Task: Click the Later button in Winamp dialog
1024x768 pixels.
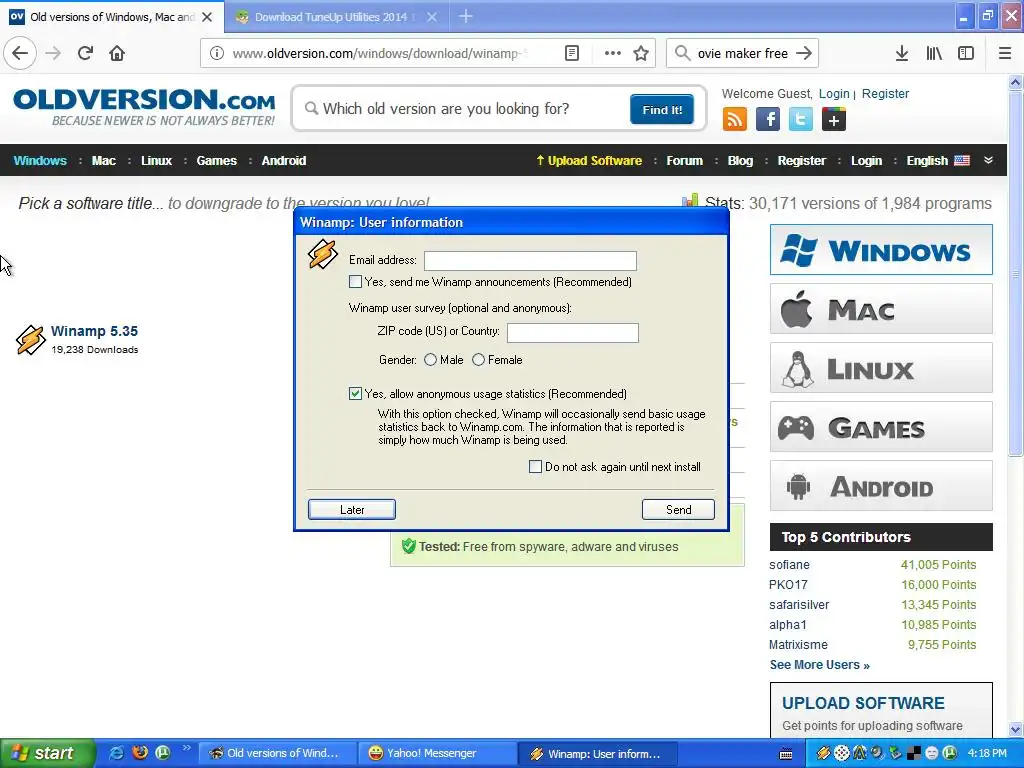Action: click(352, 509)
